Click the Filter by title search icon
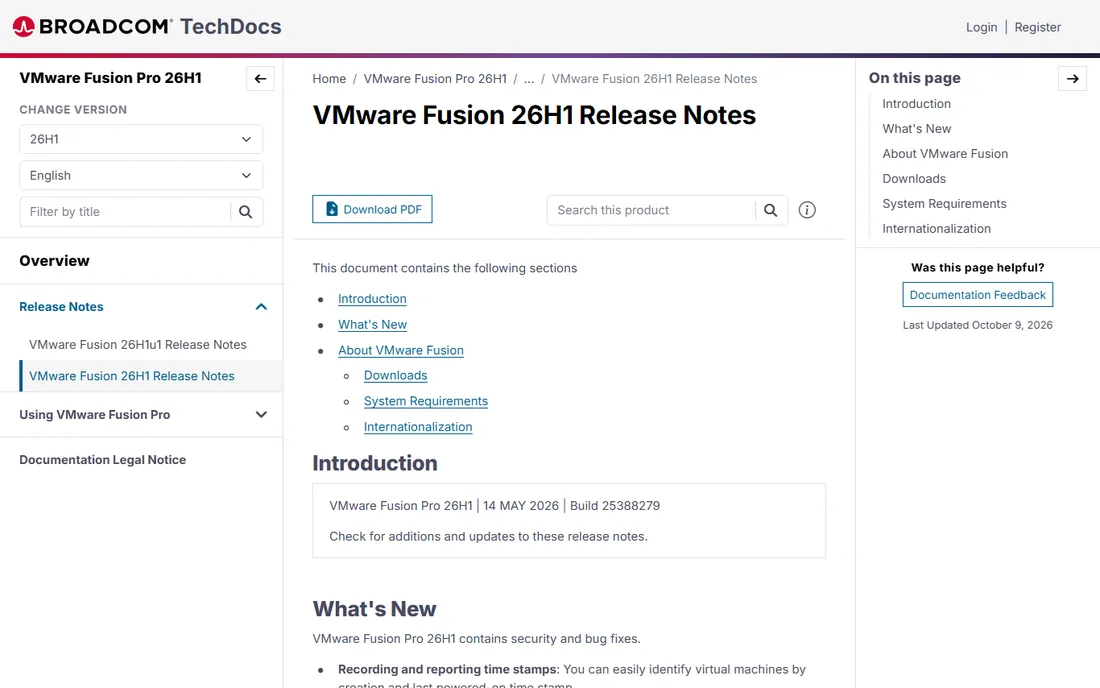 246,212
